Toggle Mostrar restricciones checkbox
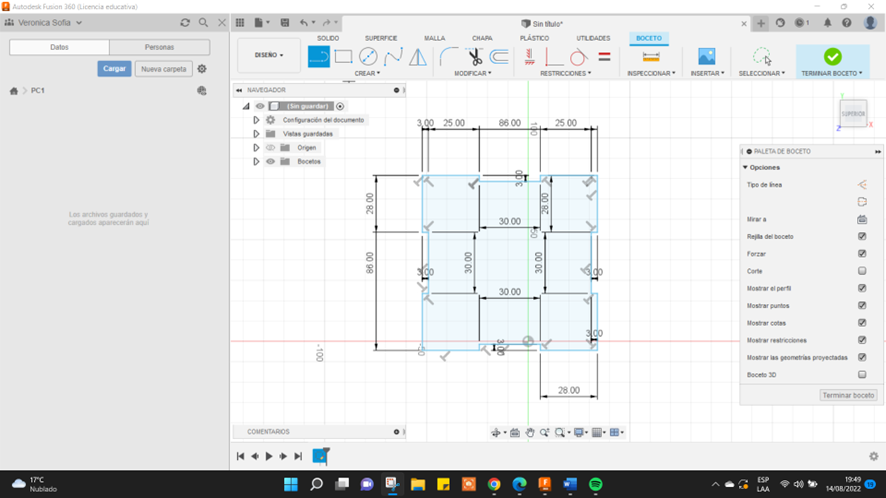 [x=862, y=340]
